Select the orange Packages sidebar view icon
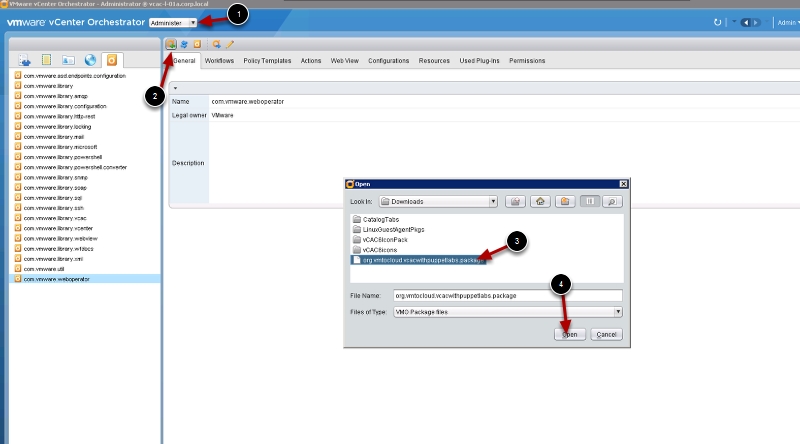 click(112, 60)
